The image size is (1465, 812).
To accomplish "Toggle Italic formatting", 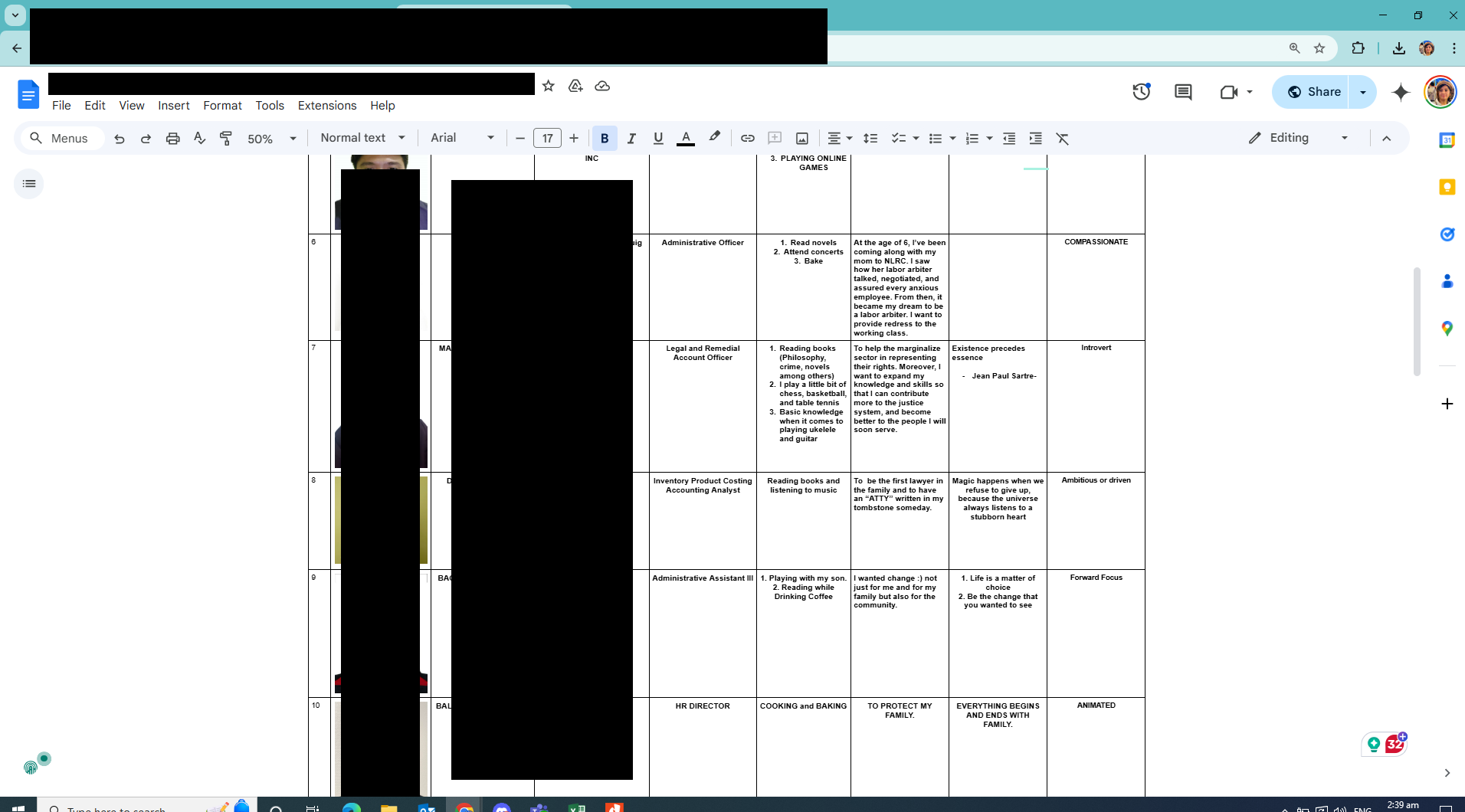I will 631,139.
